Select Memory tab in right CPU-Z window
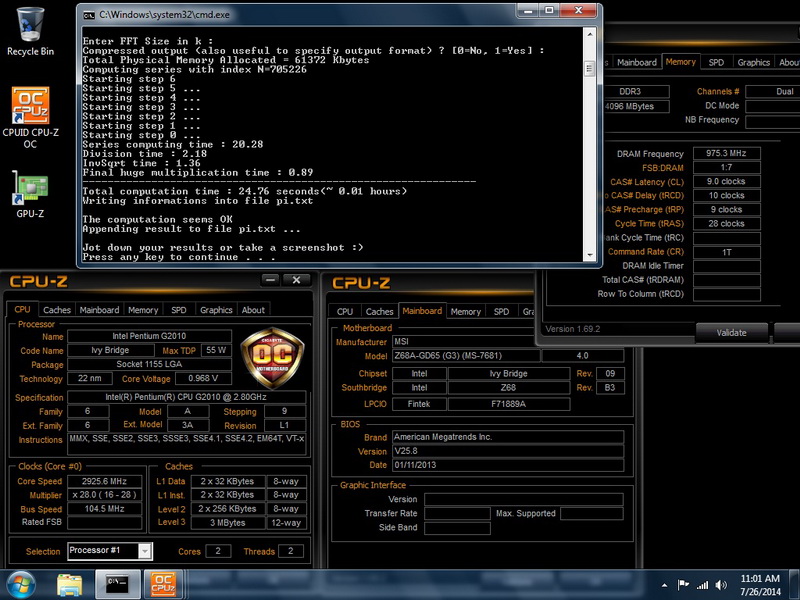 [x=681, y=62]
